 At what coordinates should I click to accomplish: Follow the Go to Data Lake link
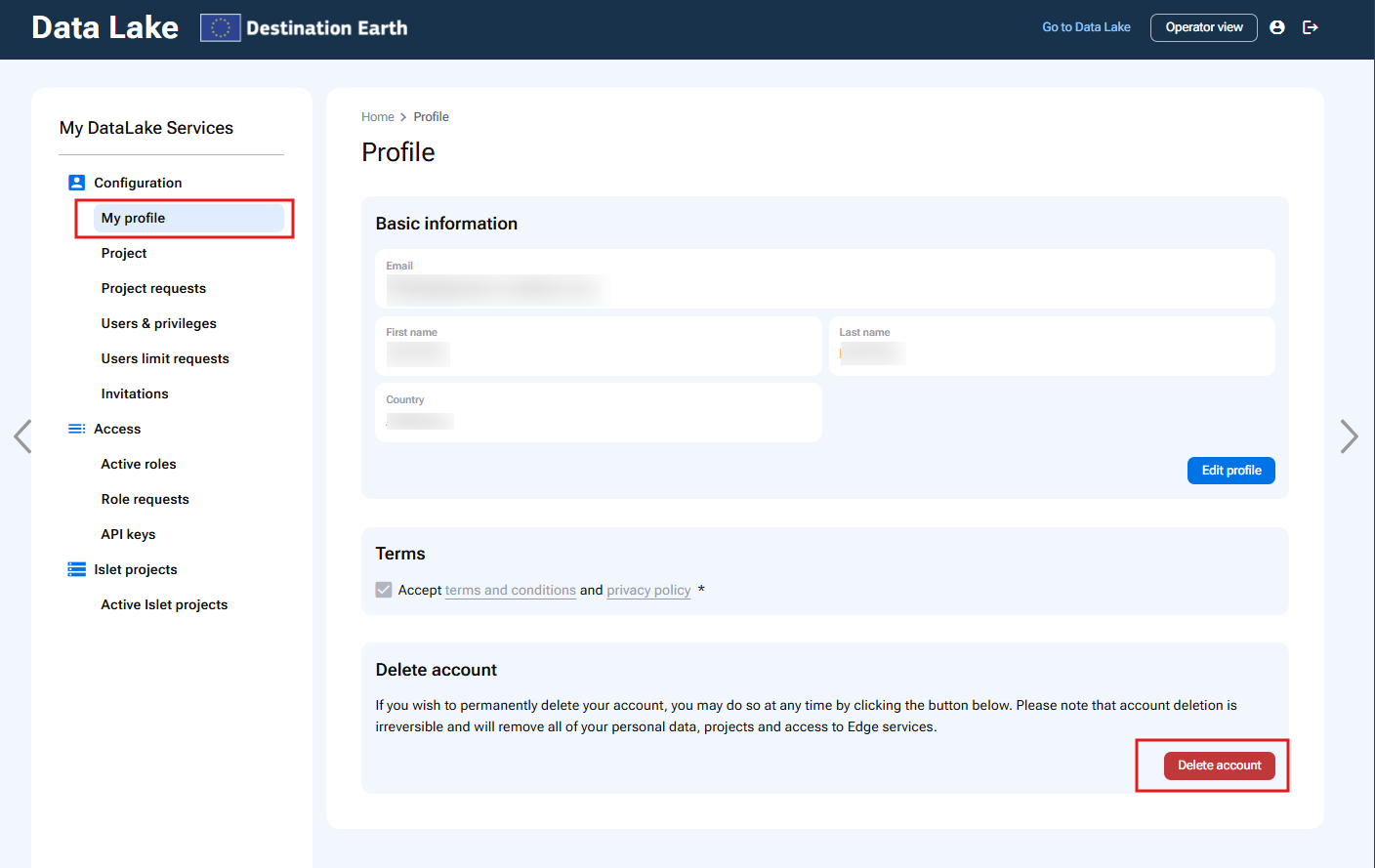point(1086,27)
